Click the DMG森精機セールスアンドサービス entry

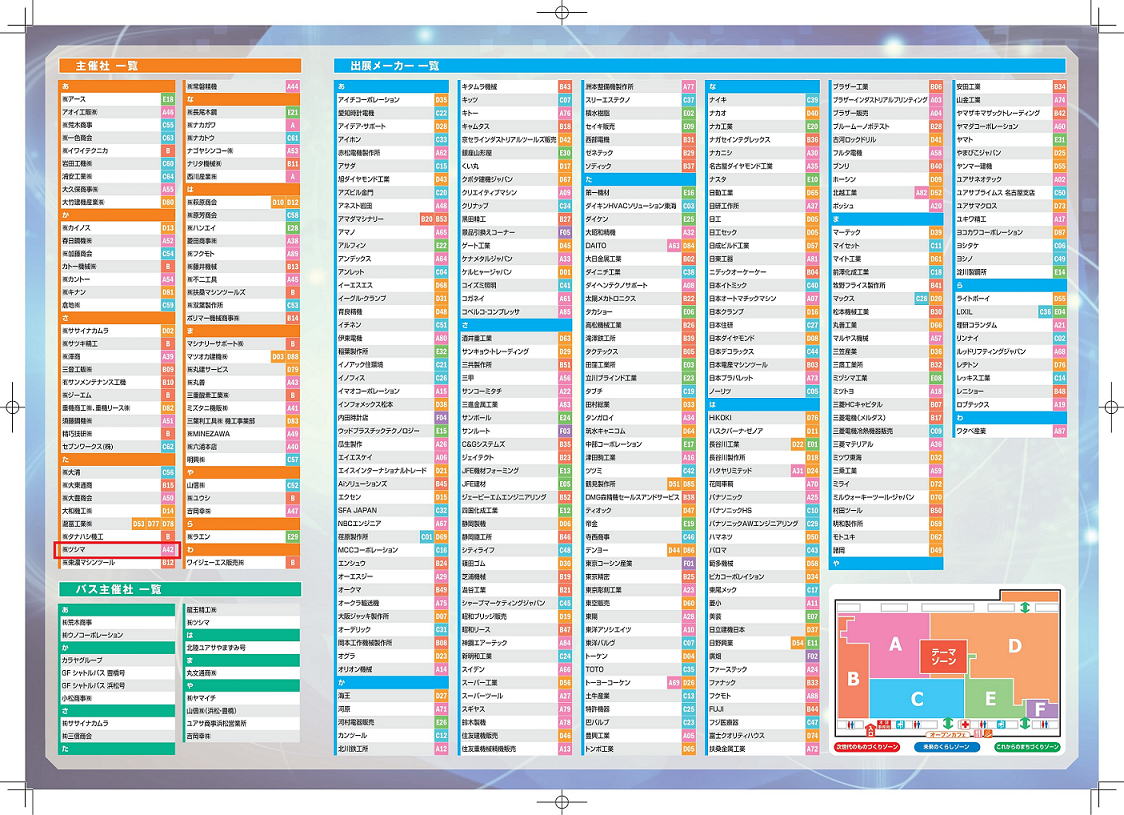pyautogui.click(x=639, y=497)
